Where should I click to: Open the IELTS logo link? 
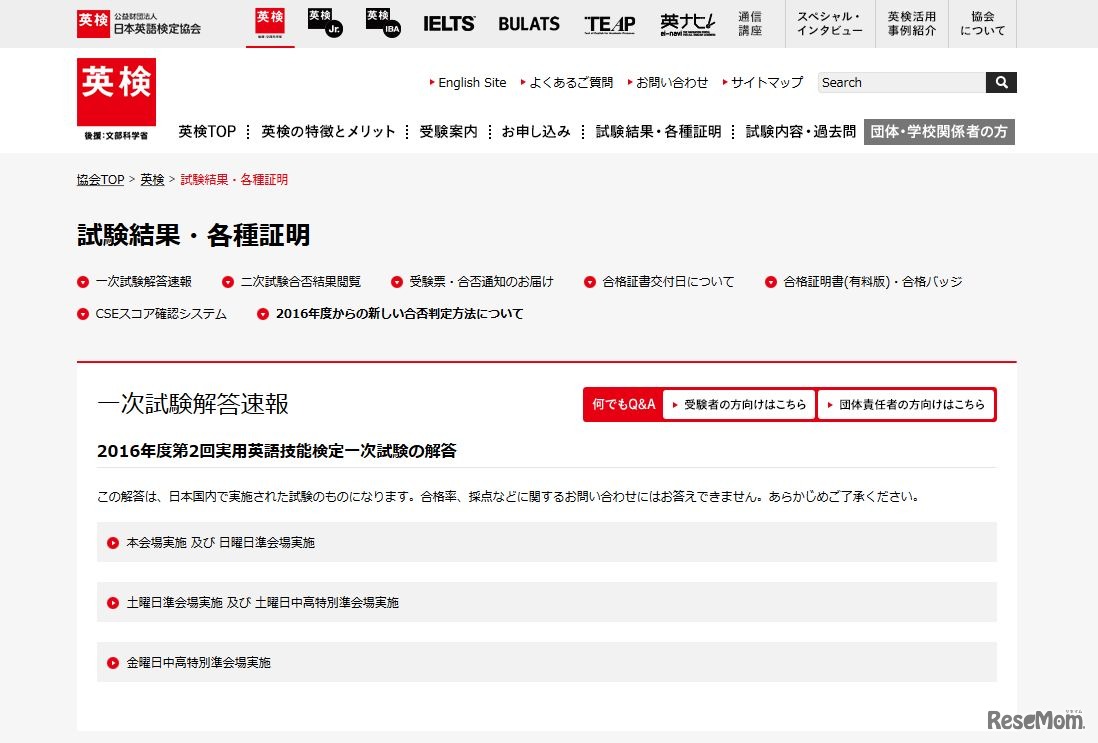click(449, 24)
